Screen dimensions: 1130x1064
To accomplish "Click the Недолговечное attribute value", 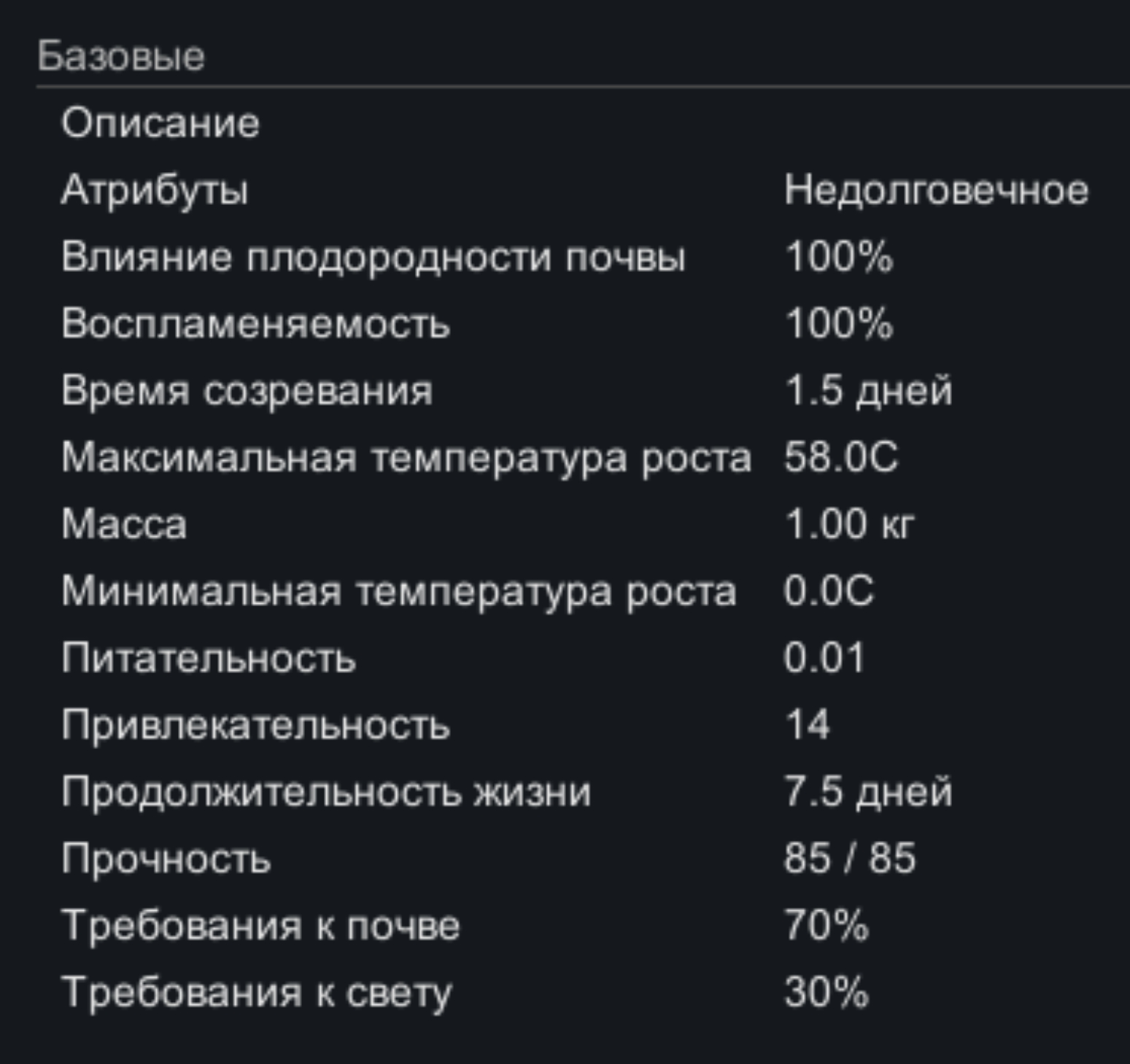I will tap(936, 190).
